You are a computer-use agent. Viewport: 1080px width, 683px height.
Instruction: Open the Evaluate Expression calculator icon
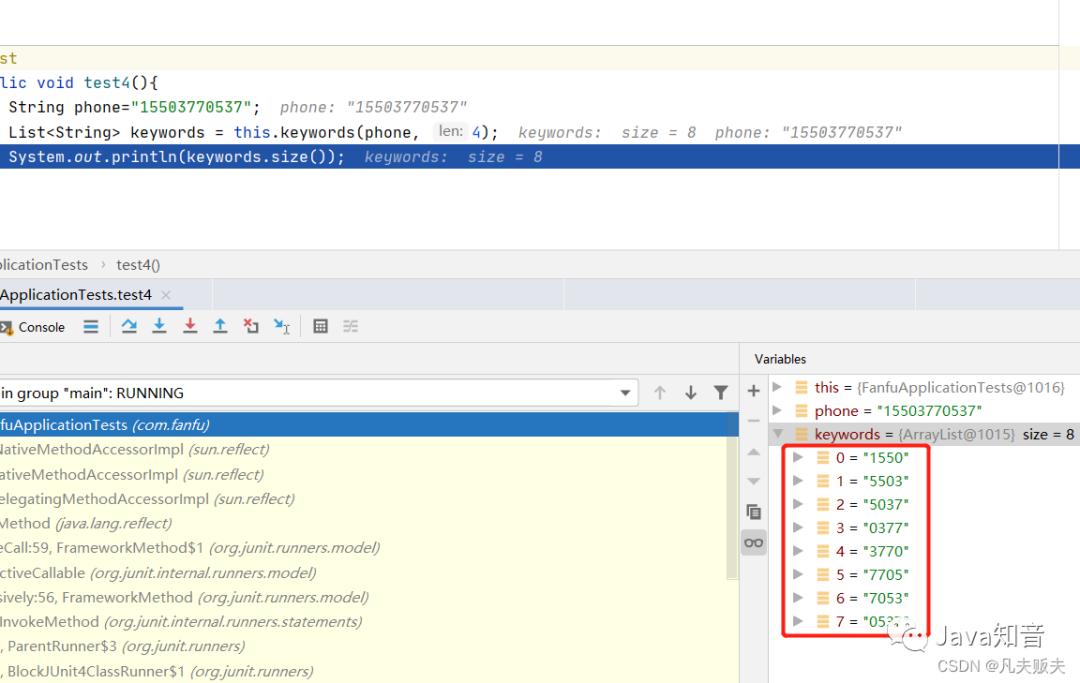(x=319, y=326)
